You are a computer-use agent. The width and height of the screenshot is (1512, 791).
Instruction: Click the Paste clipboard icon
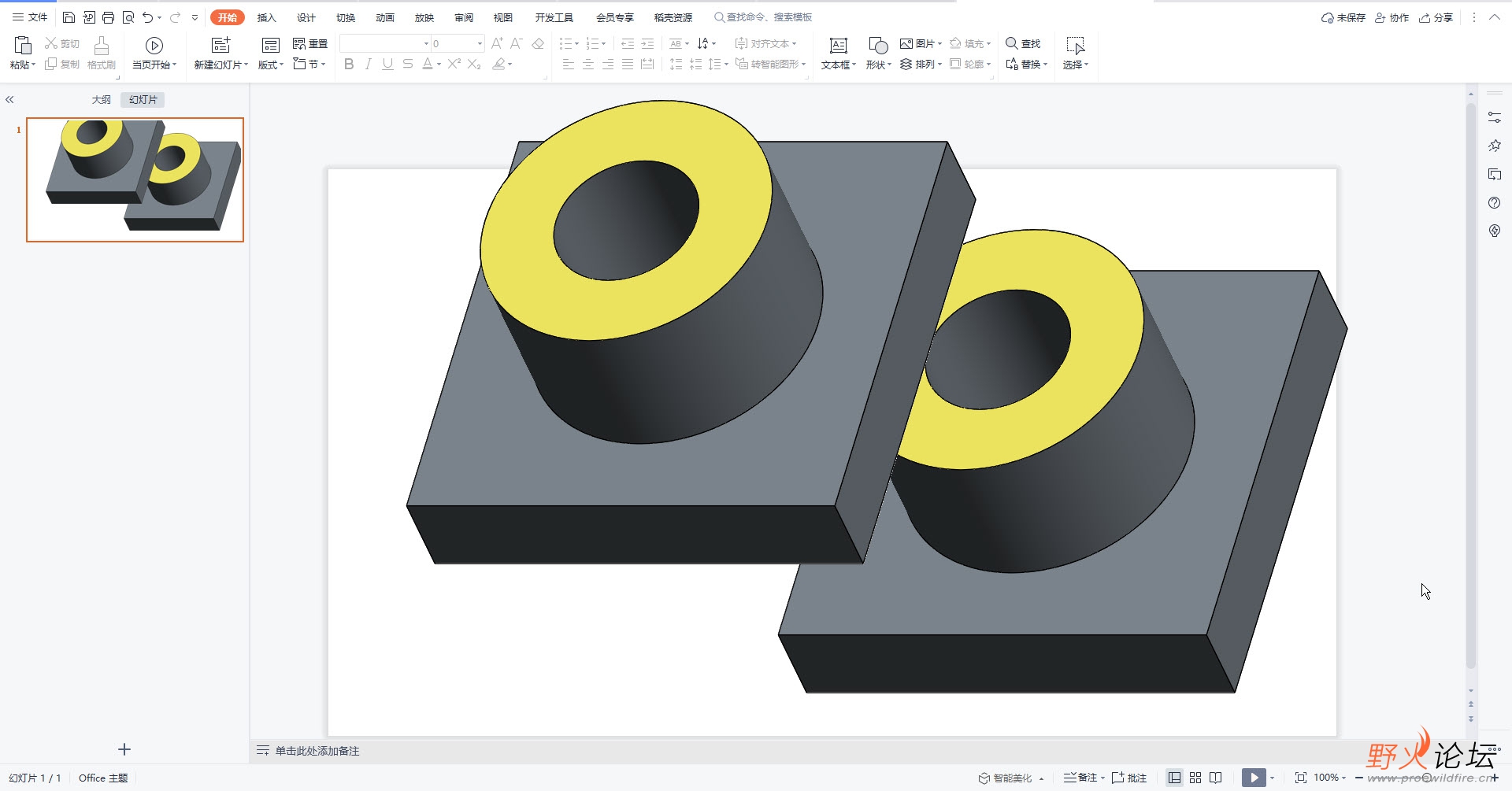click(x=22, y=46)
